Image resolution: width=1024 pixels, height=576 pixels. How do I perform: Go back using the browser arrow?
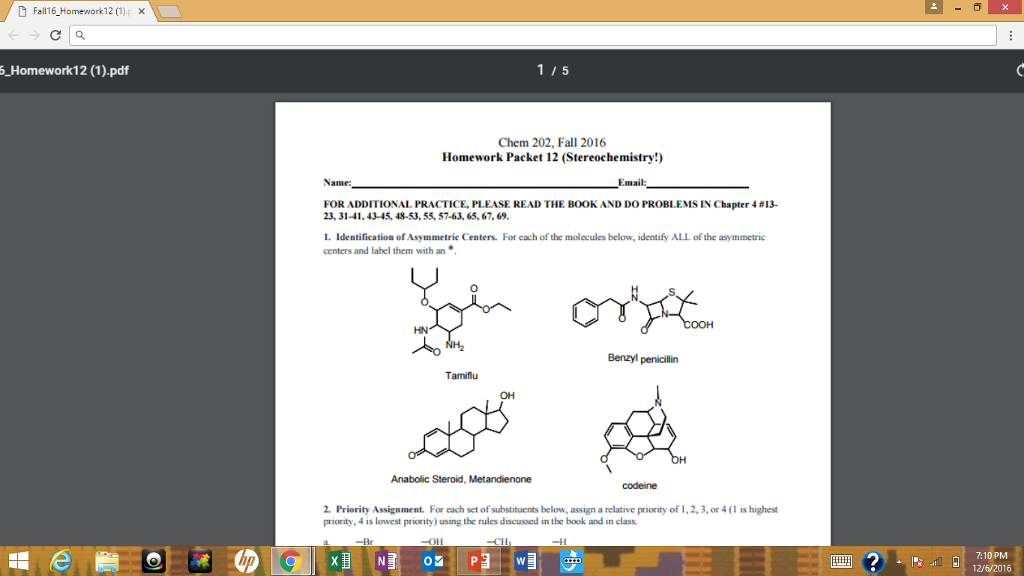14,35
